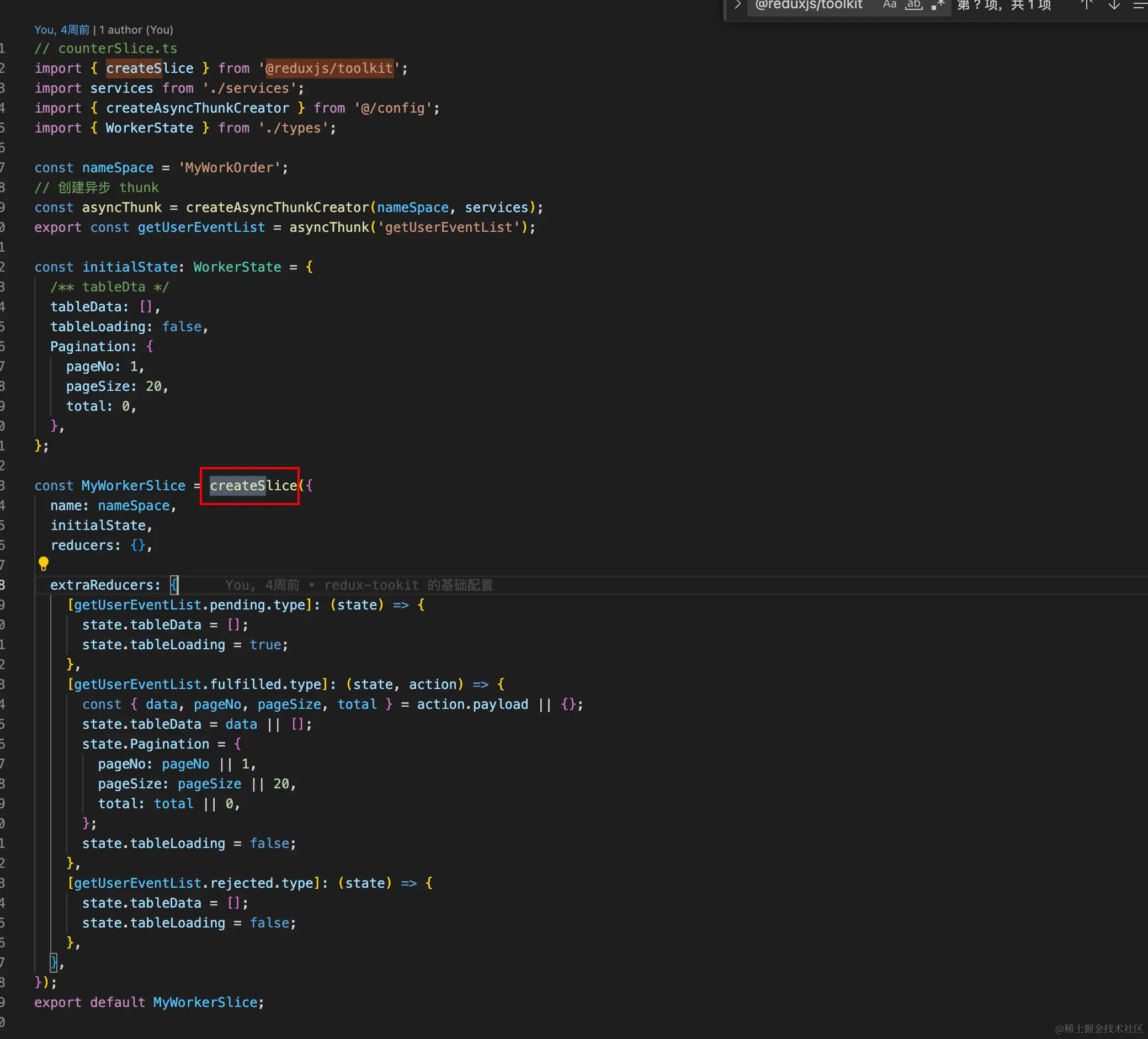Click the inline blame 'redux-tookit 的基础配置' annotation
The width and height of the screenshot is (1148, 1039).
tap(408, 585)
